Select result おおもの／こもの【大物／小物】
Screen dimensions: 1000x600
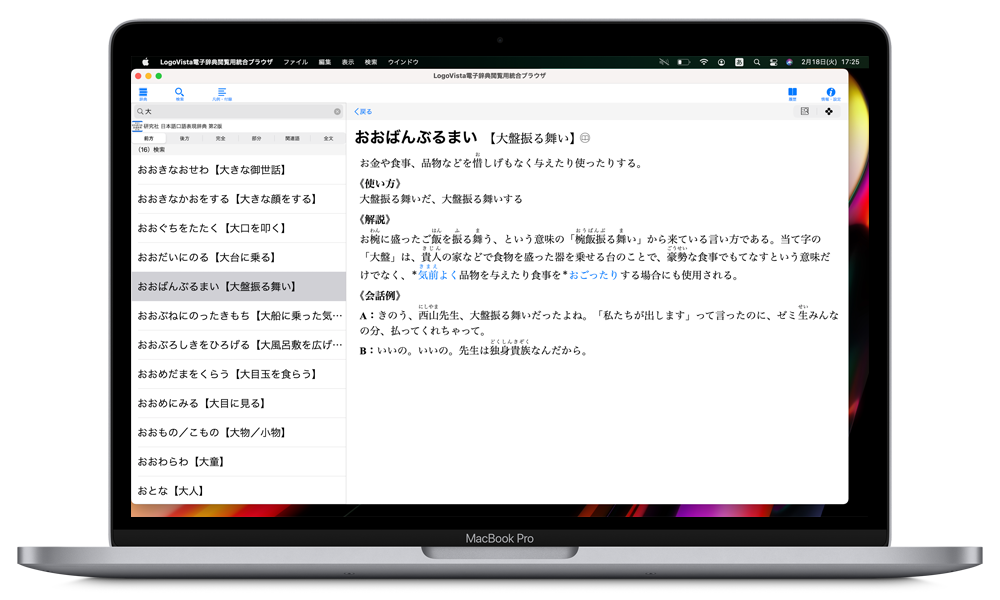[x=239, y=433]
